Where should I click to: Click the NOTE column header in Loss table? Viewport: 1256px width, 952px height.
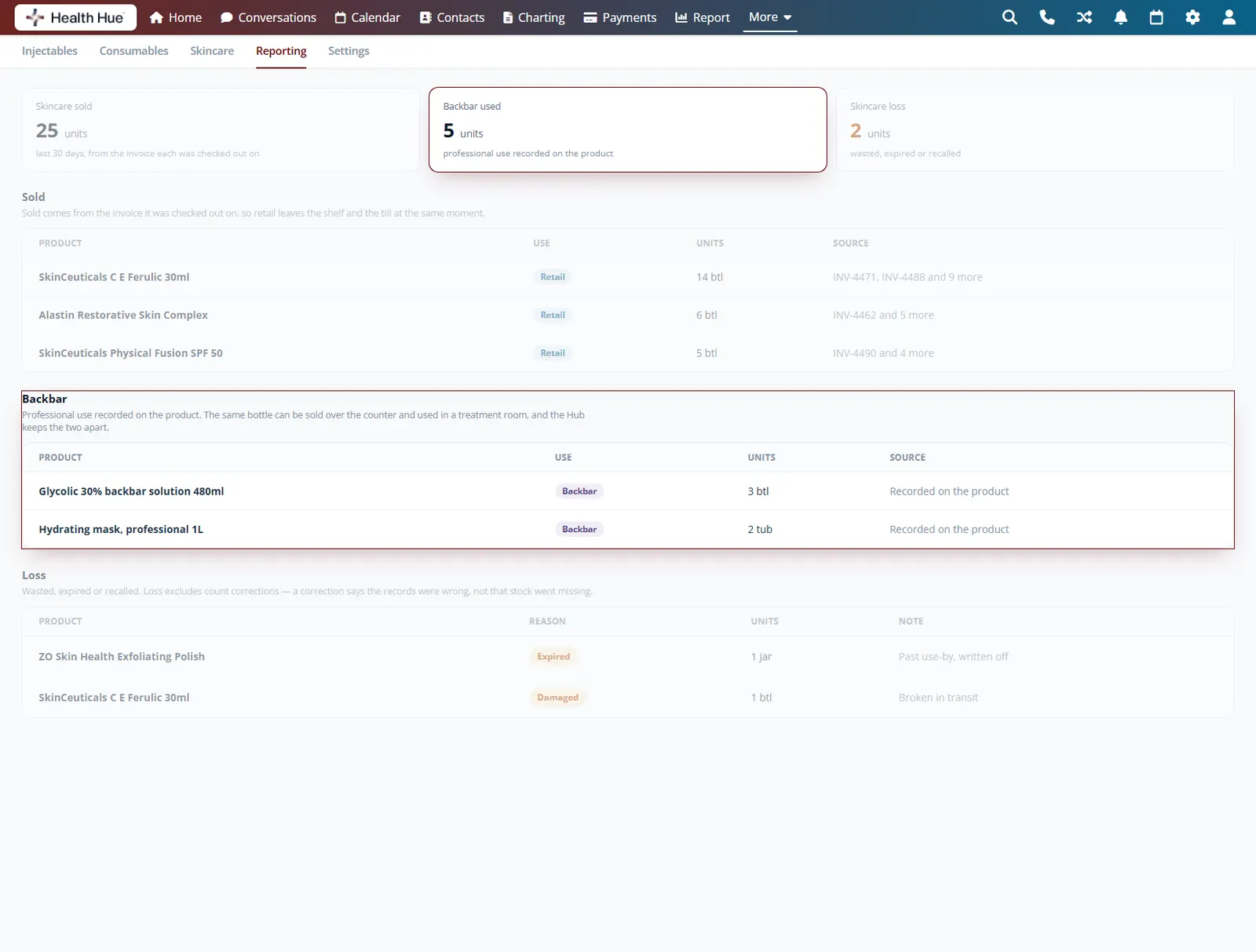pos(911,621)
